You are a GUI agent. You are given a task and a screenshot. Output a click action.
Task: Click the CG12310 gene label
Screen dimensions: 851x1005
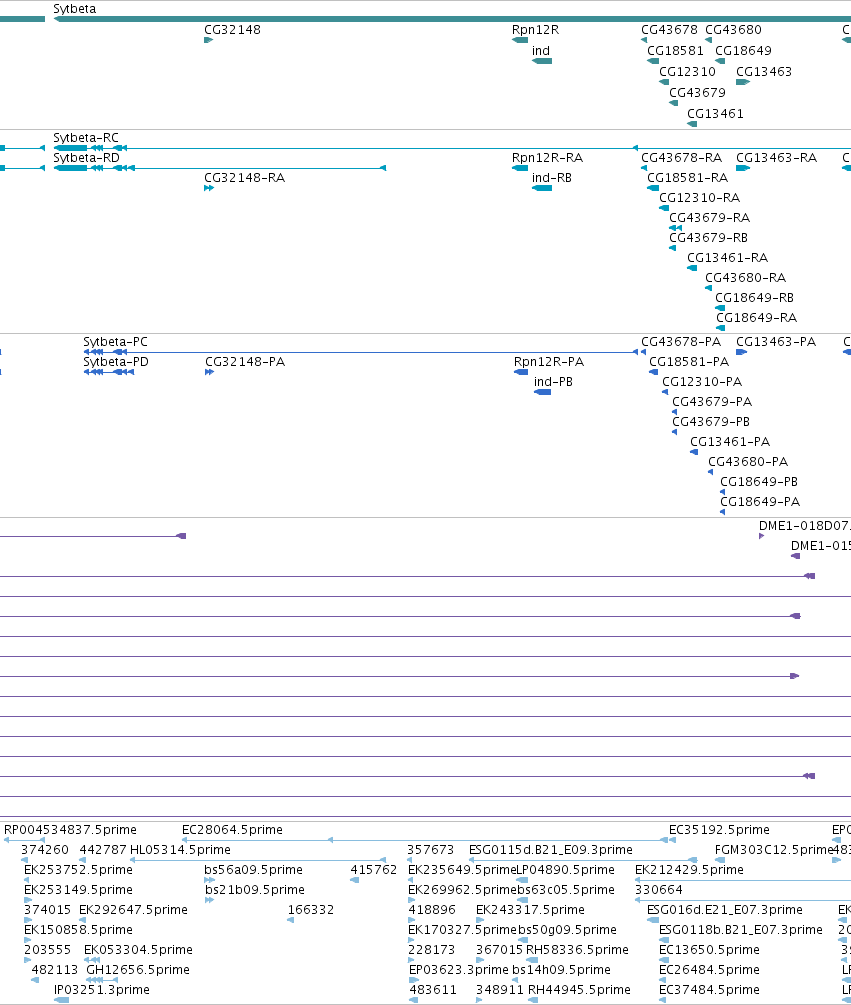[687, 72]
